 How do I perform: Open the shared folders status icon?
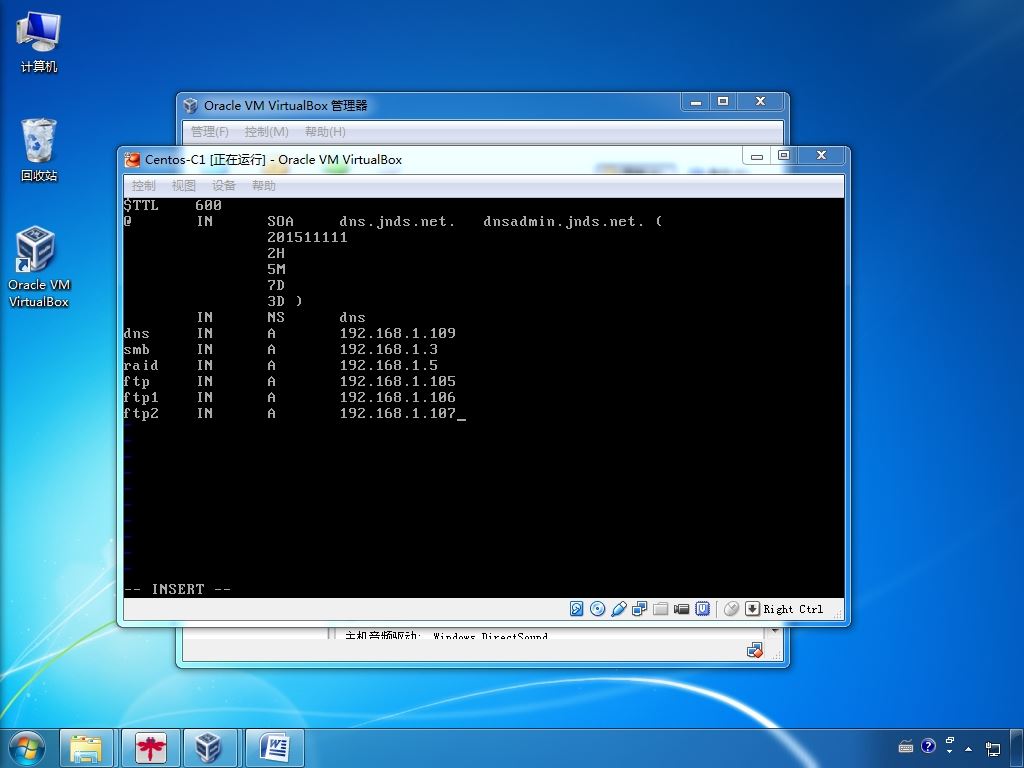(x=661, y=609)
